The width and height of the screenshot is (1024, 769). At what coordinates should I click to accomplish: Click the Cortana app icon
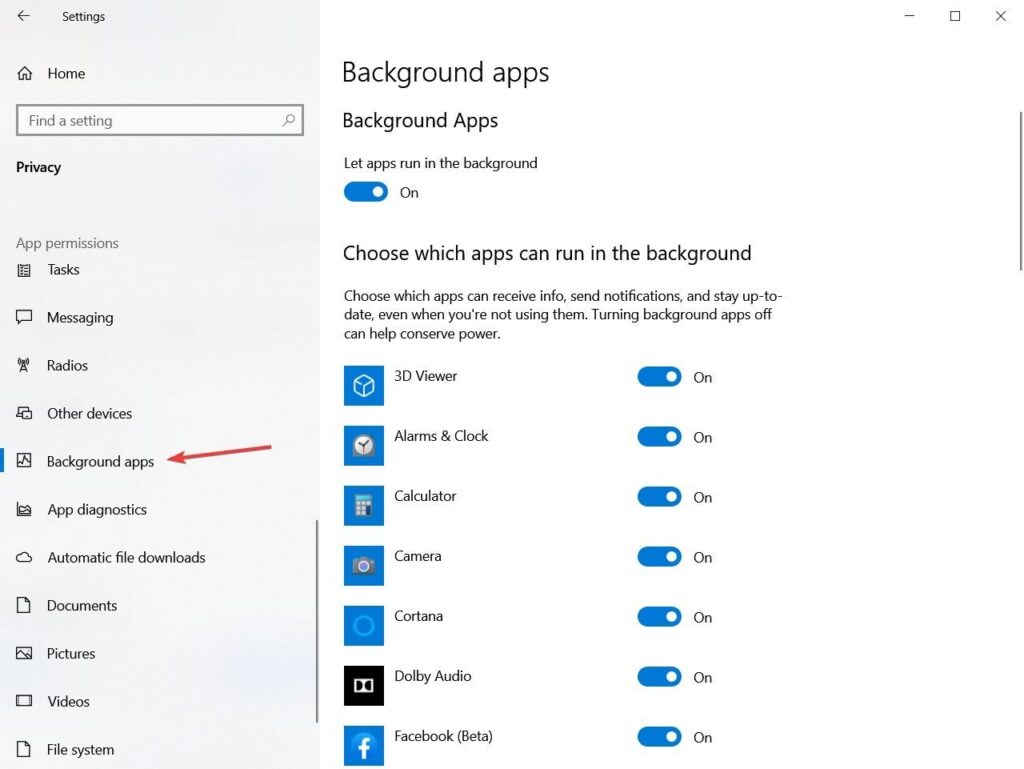[x=364, y=625]
